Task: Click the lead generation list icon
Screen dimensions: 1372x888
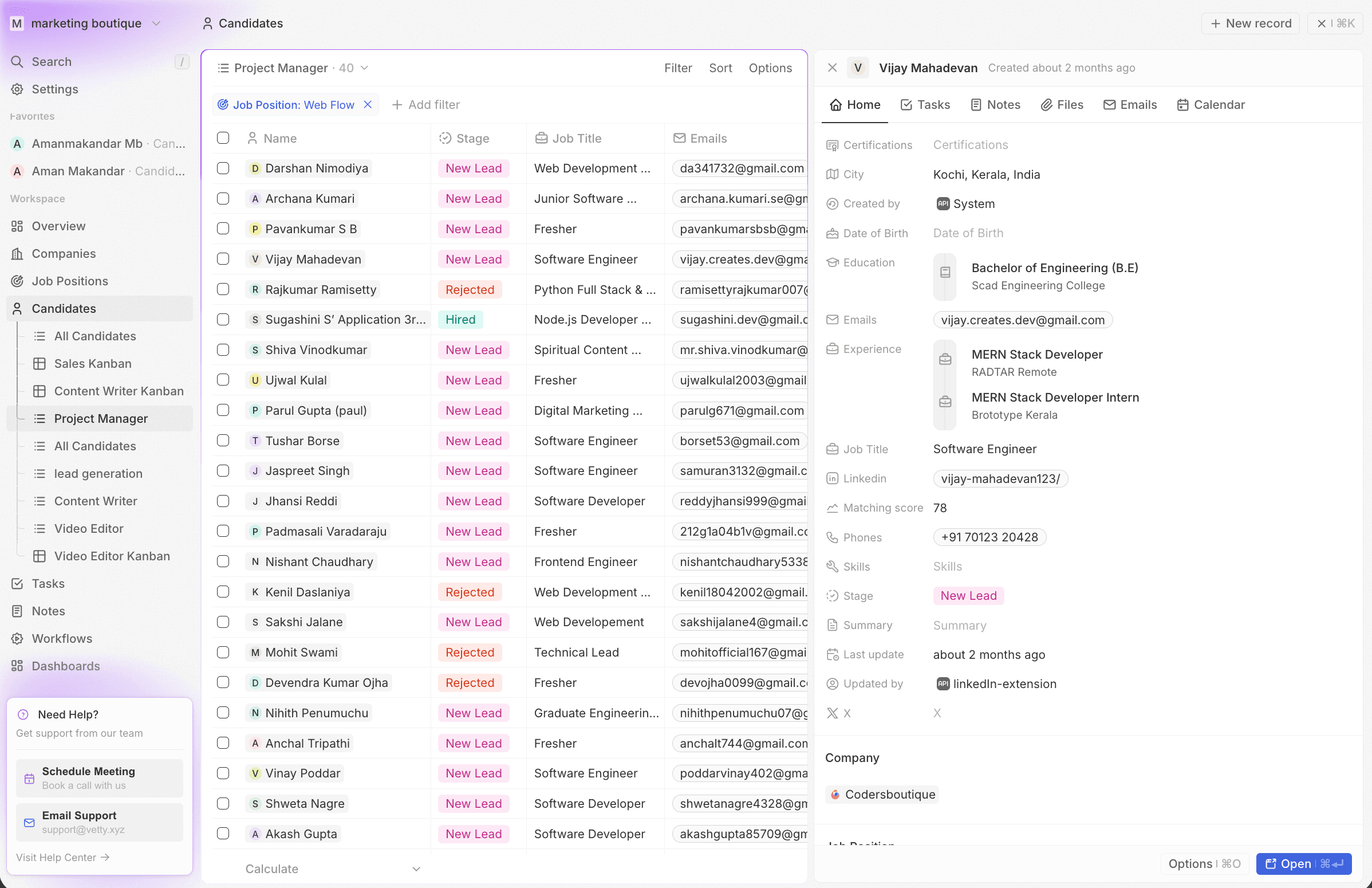Action: pyautogui.click(x=39, y=474)
